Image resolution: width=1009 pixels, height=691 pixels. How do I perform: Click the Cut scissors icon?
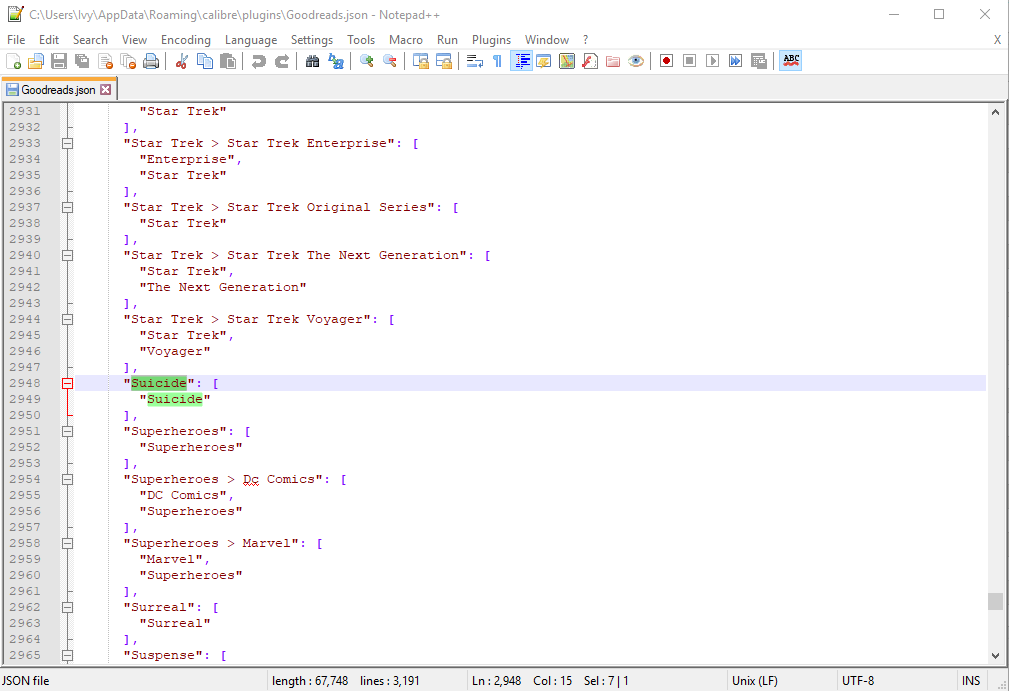click(x=181, y=61)
